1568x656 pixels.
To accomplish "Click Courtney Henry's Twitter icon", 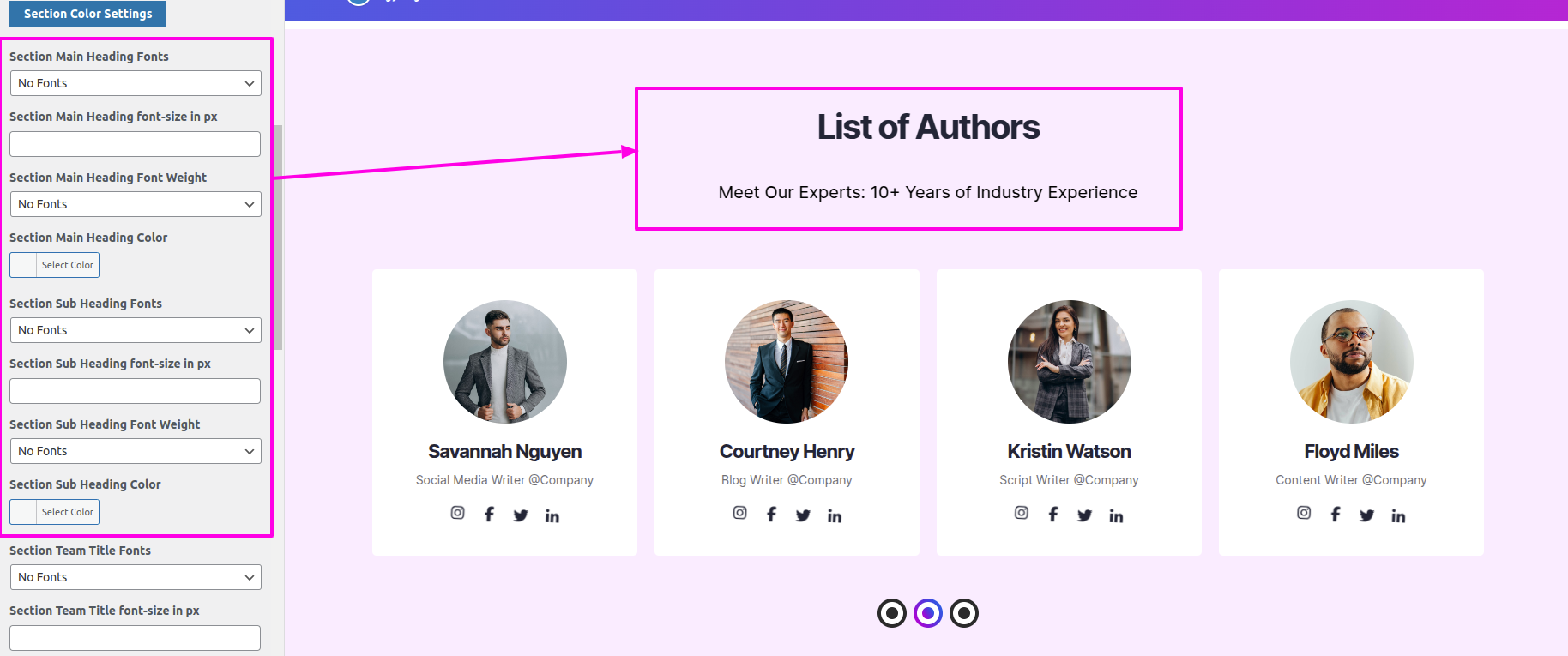I will click(x=803, y=515).
